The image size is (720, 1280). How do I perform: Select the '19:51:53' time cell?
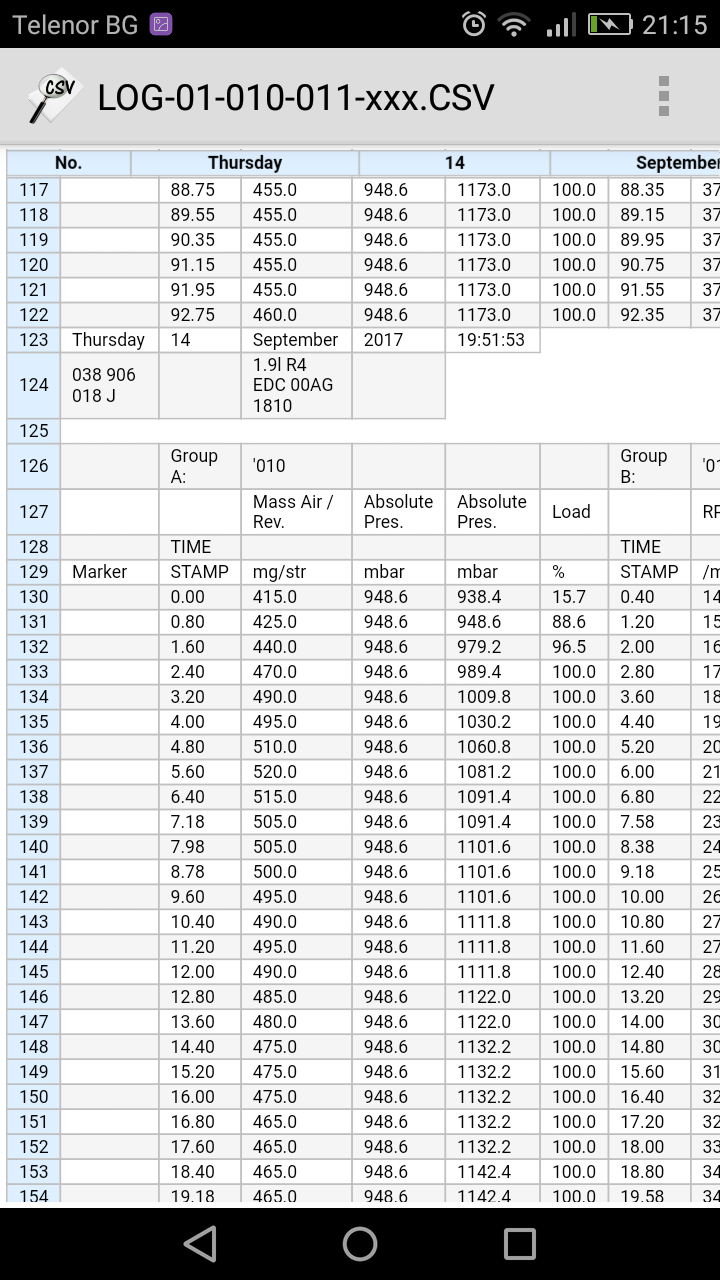[491, 340]
